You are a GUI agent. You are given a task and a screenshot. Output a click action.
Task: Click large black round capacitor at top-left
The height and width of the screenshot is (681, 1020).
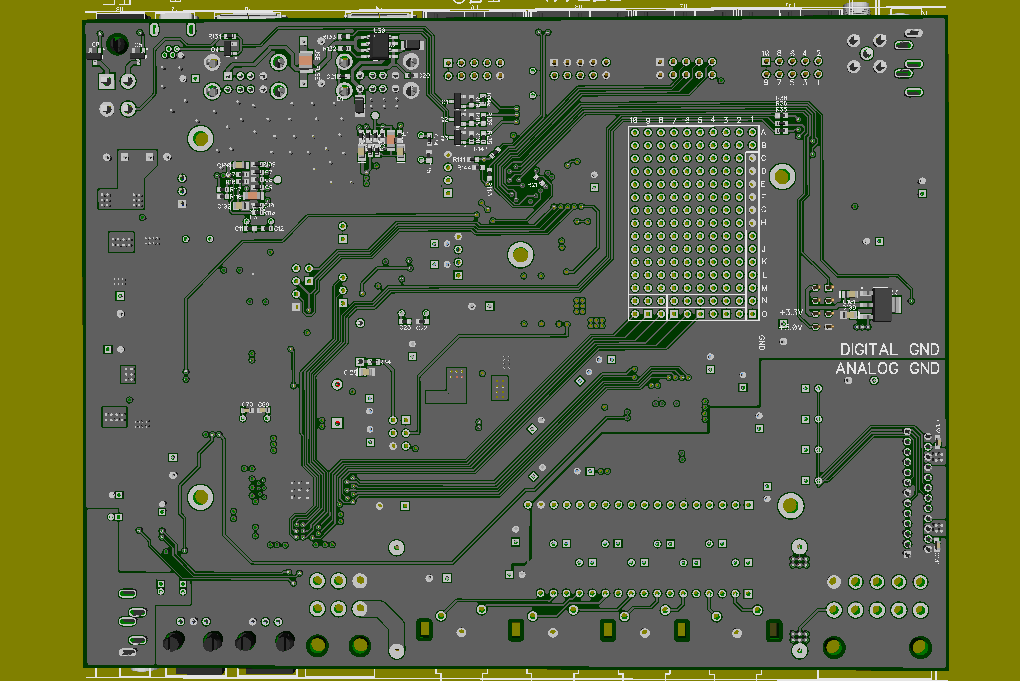118,44
